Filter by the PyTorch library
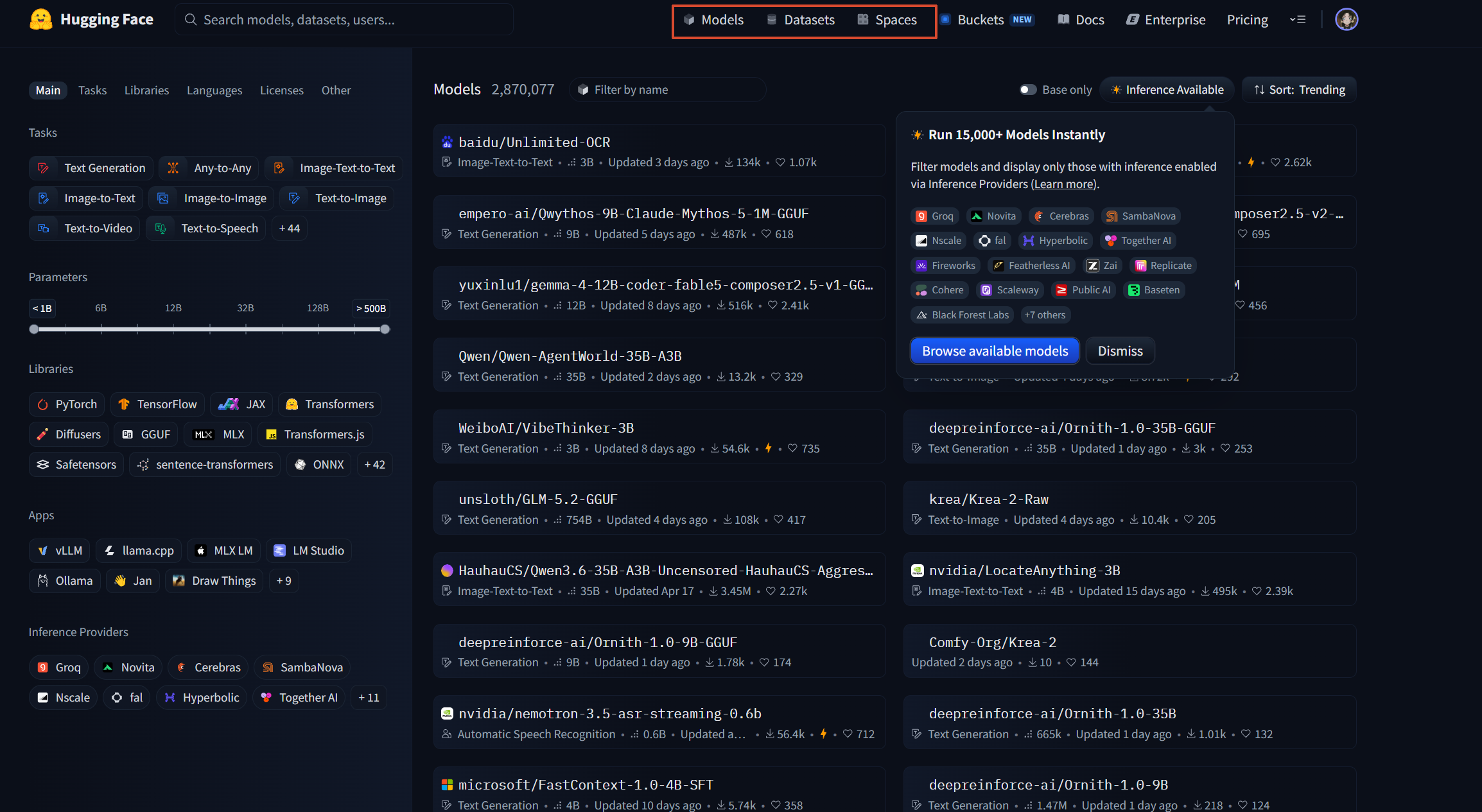Screen dimensions: 1482x812 [x=67, y=404]
